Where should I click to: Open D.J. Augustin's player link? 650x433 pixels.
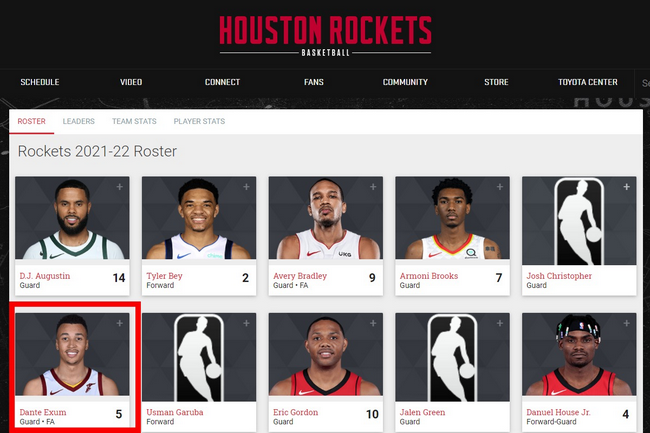point(45,276)
